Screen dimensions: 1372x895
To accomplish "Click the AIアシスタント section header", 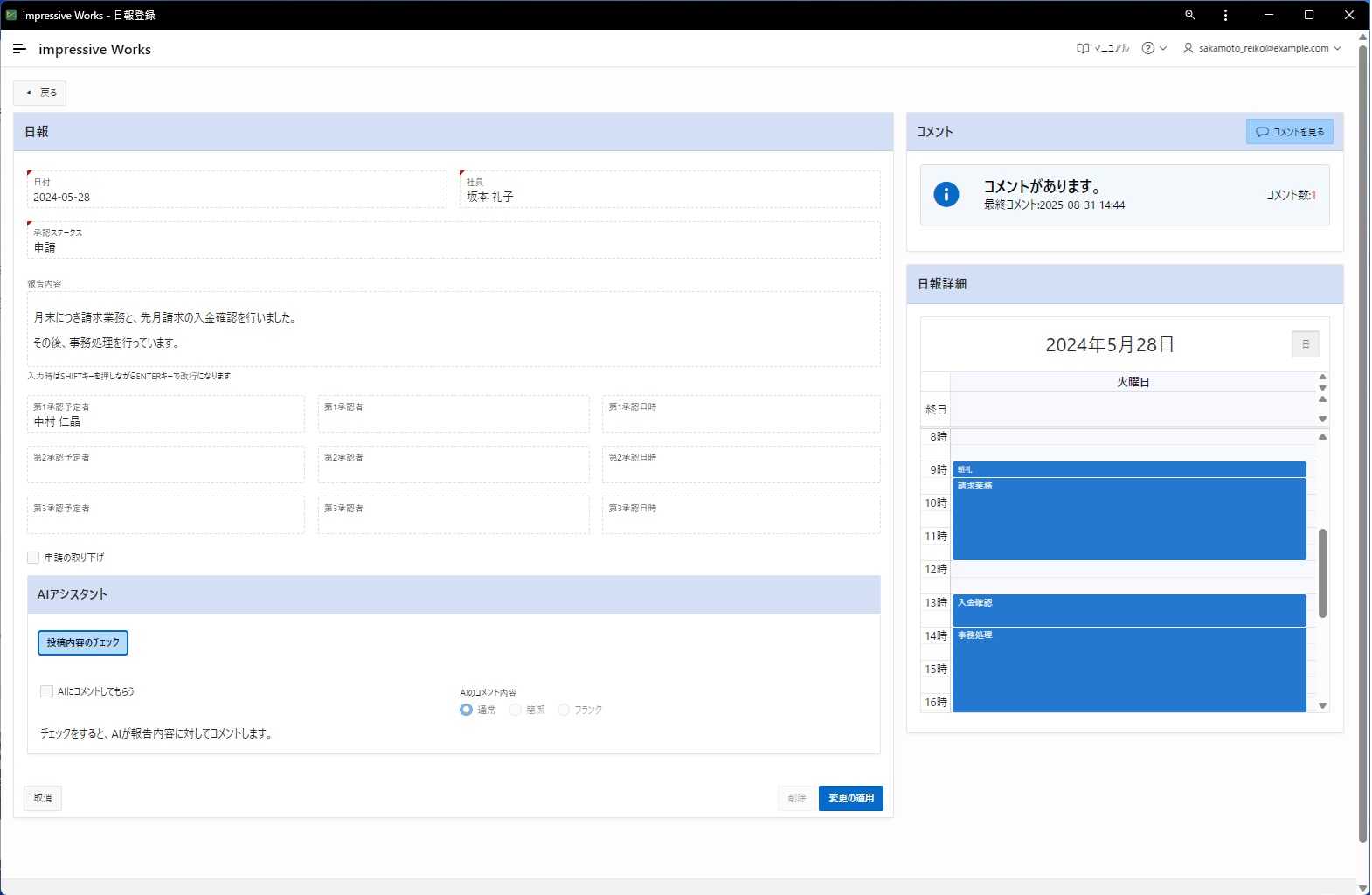I will [454, 594].
